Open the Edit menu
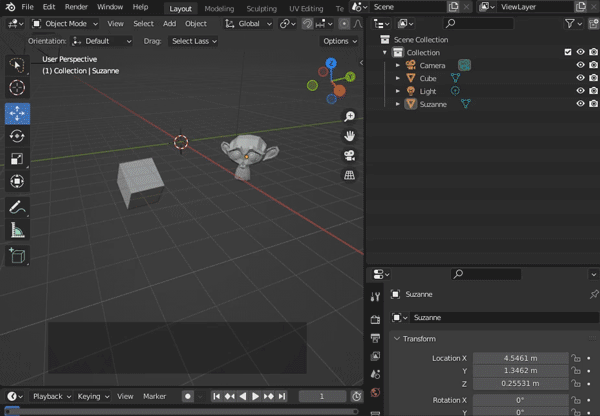 [x=49, y=7]
